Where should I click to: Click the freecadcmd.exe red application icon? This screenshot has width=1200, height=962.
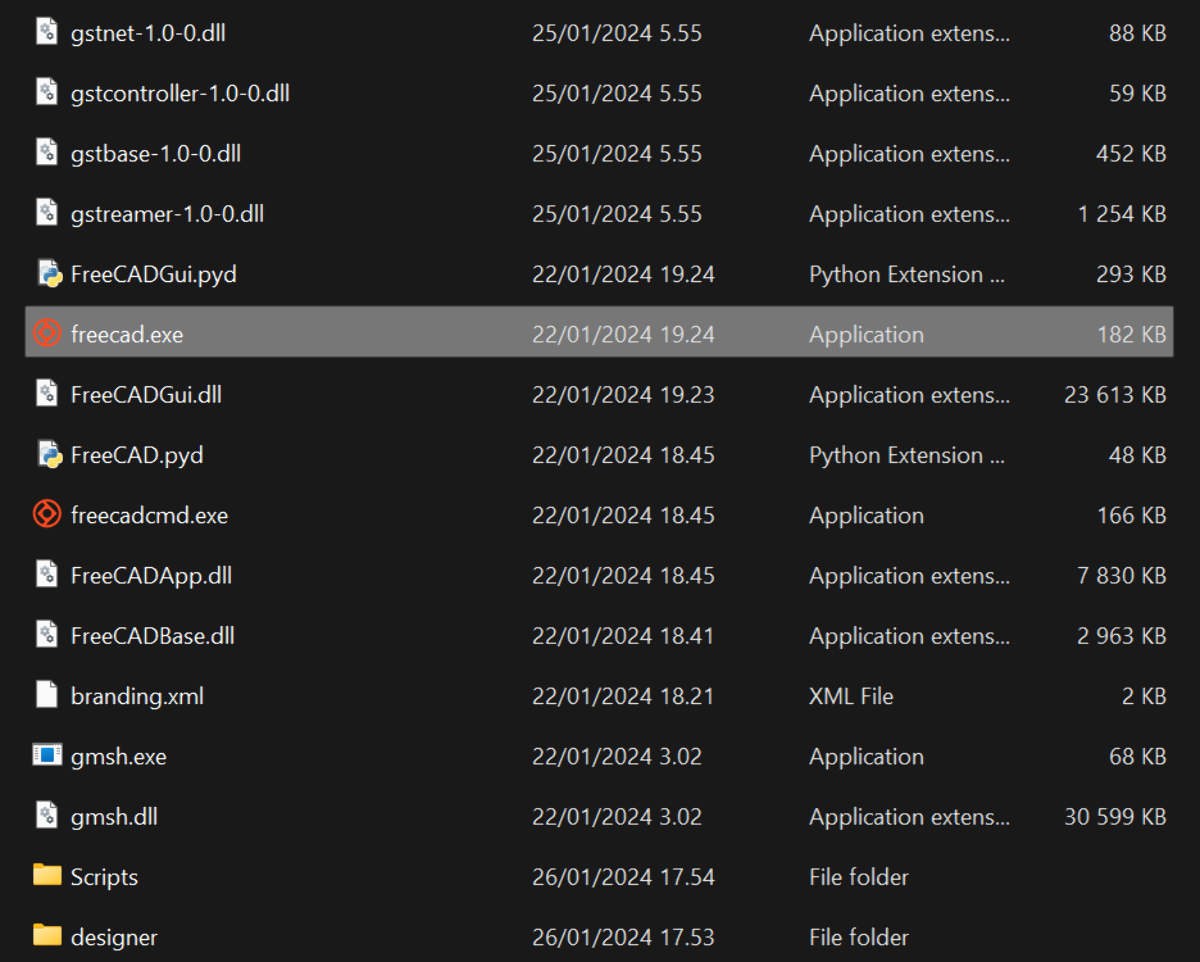point(47,515)
